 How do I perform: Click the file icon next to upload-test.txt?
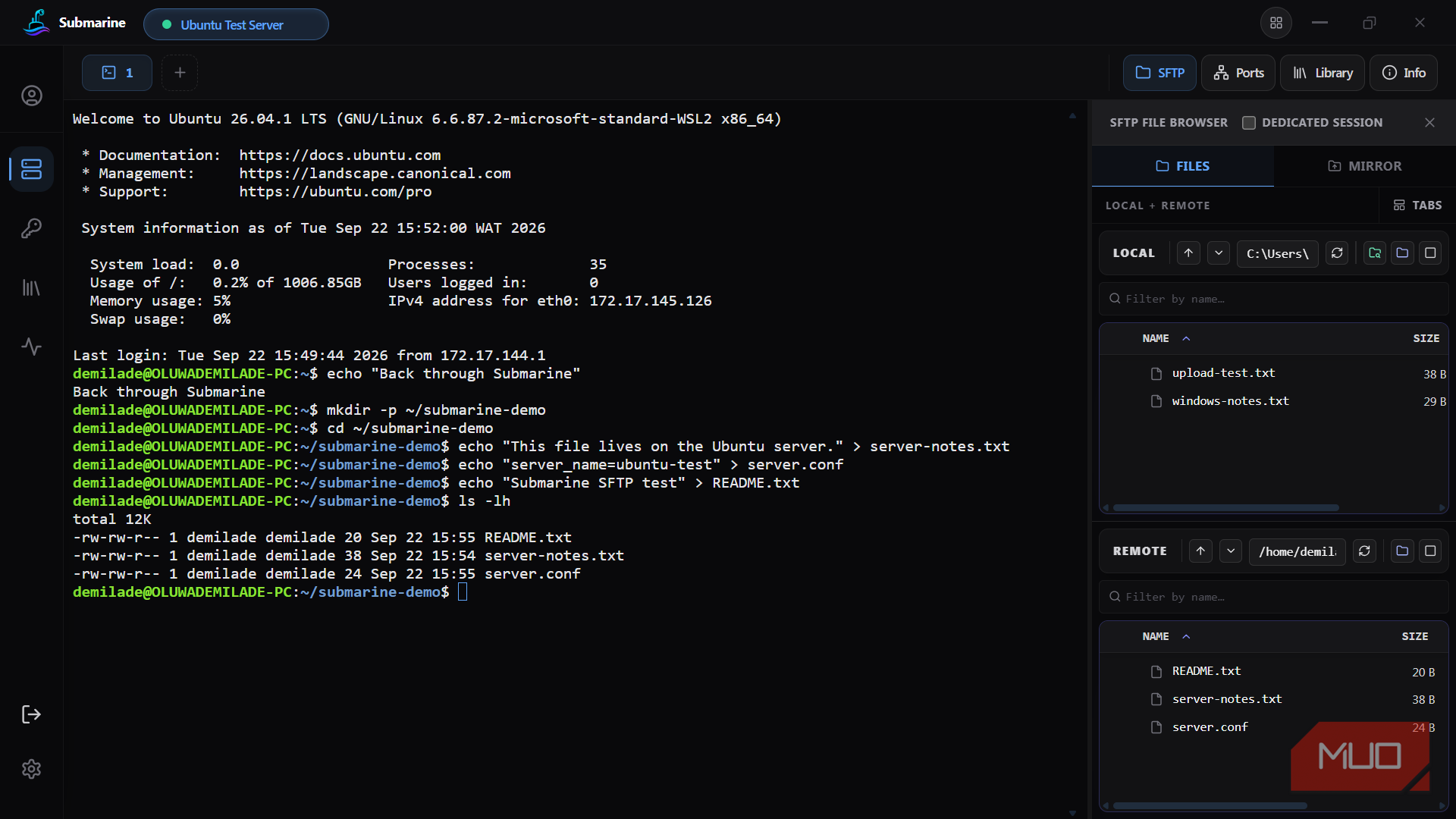[x=1156, y=373]
